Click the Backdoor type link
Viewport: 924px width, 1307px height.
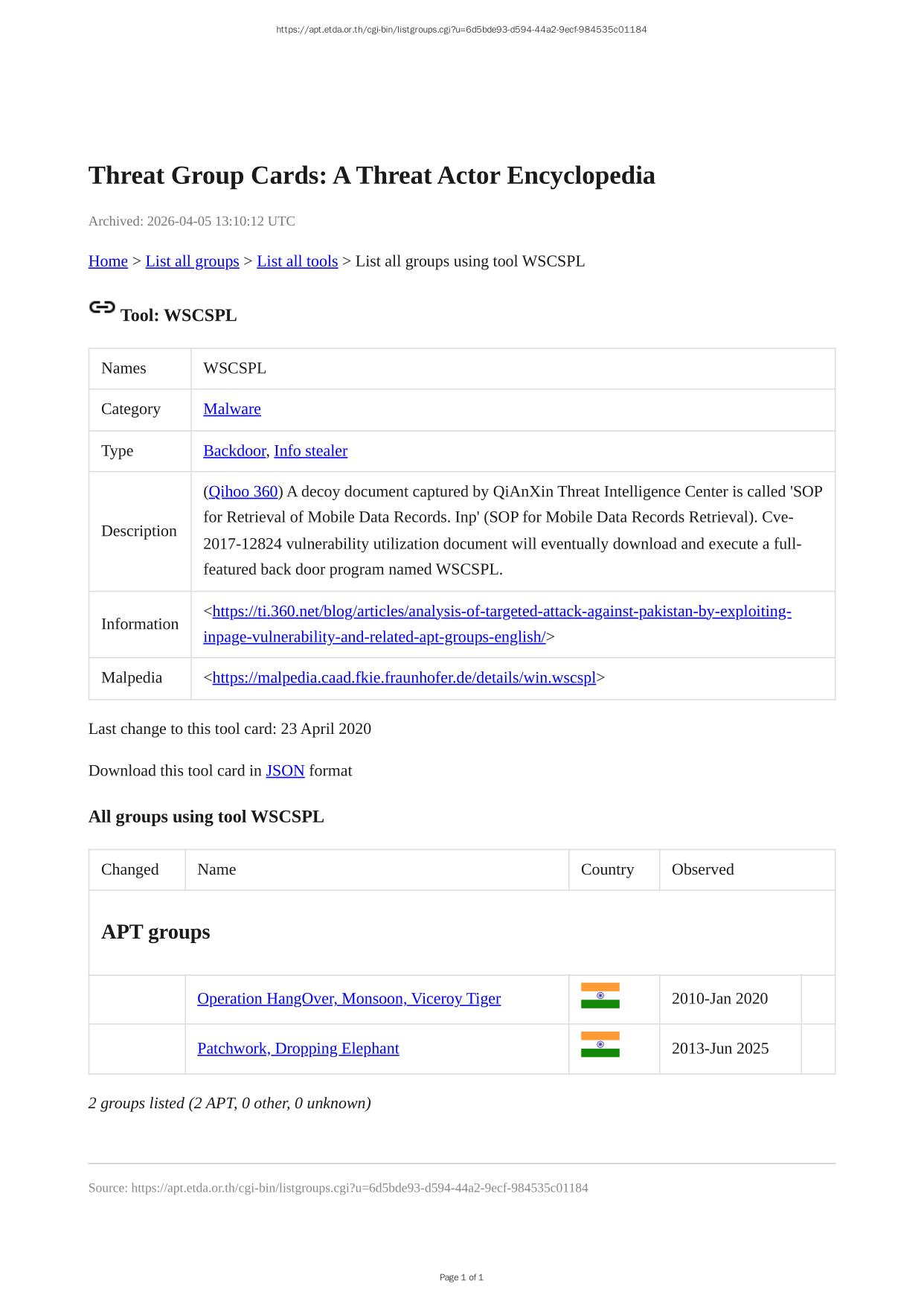[x=234, y=451]
